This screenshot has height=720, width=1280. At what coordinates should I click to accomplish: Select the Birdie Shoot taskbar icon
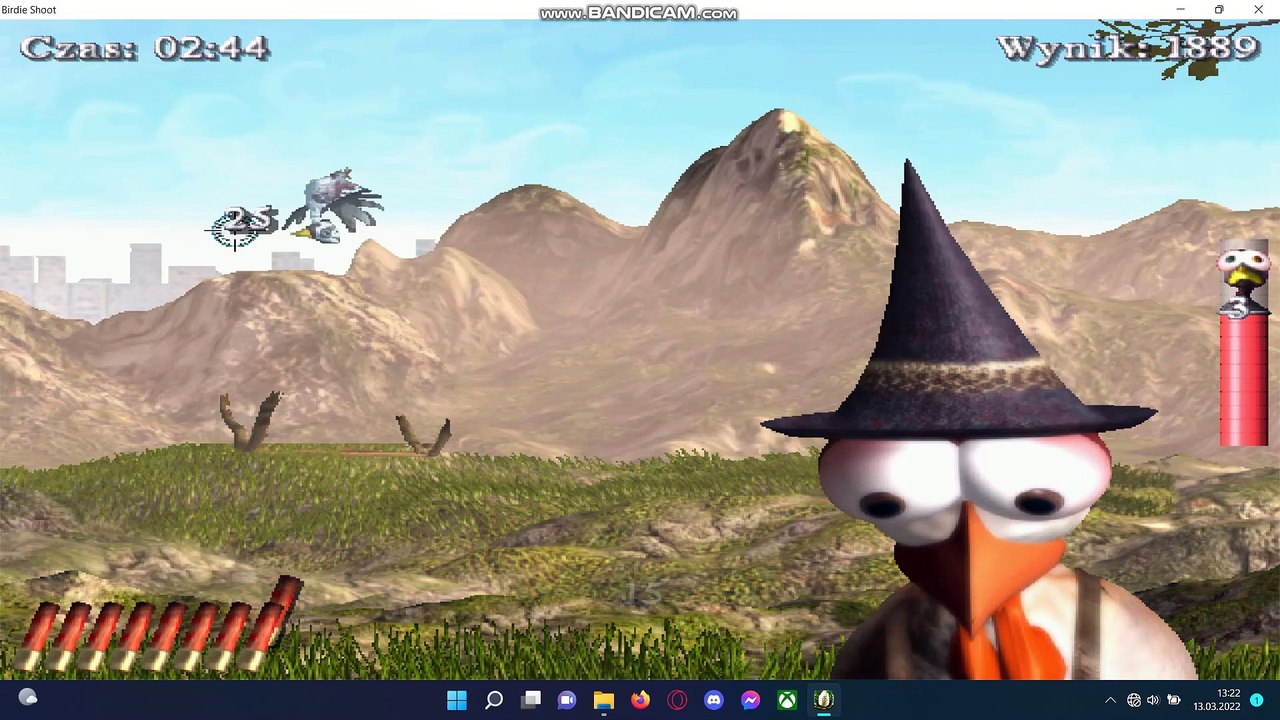click(x=824, y=700)
